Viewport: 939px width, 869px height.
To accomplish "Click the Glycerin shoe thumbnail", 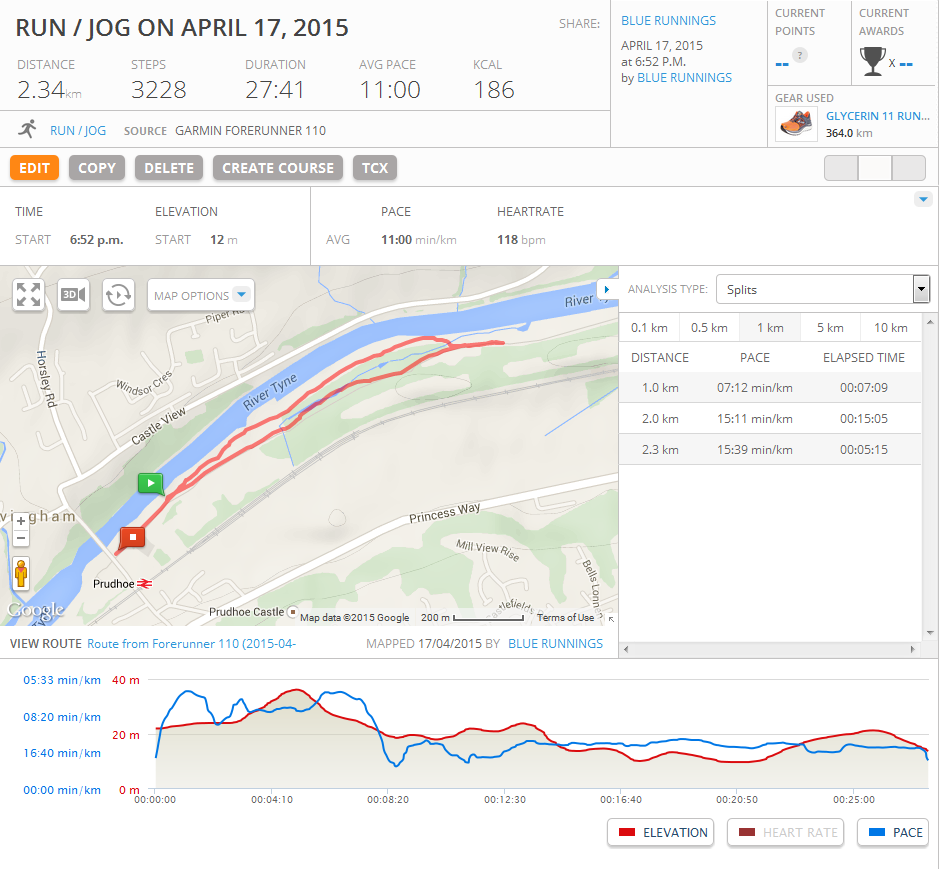I will point(796,124).
